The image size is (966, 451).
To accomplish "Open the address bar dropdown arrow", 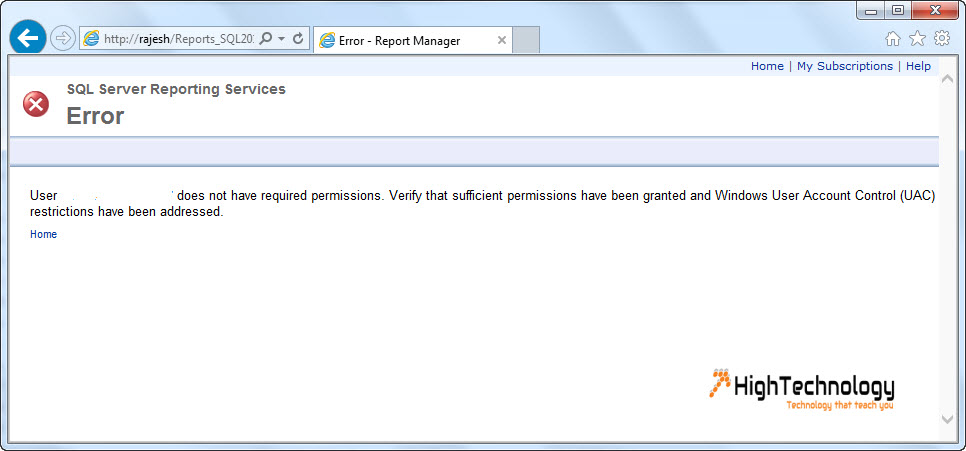I will tap(282, 39).
